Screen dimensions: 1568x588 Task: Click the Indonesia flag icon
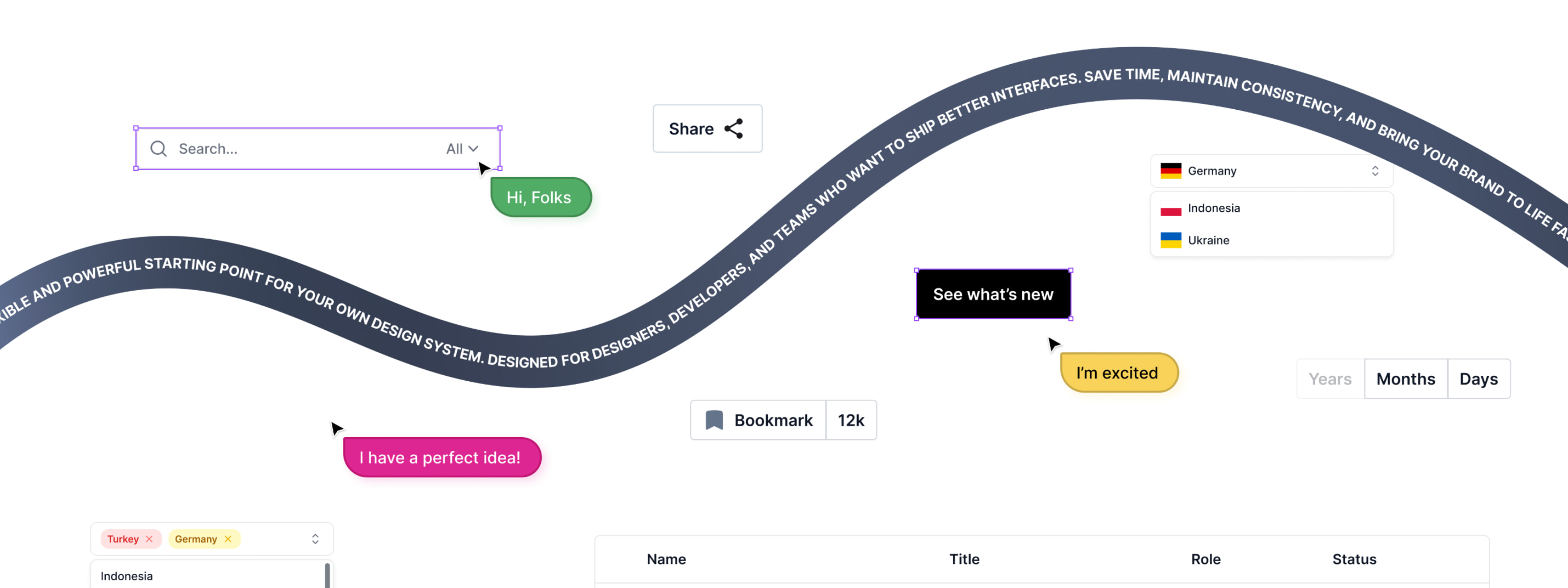click(x=1171, y=208)
